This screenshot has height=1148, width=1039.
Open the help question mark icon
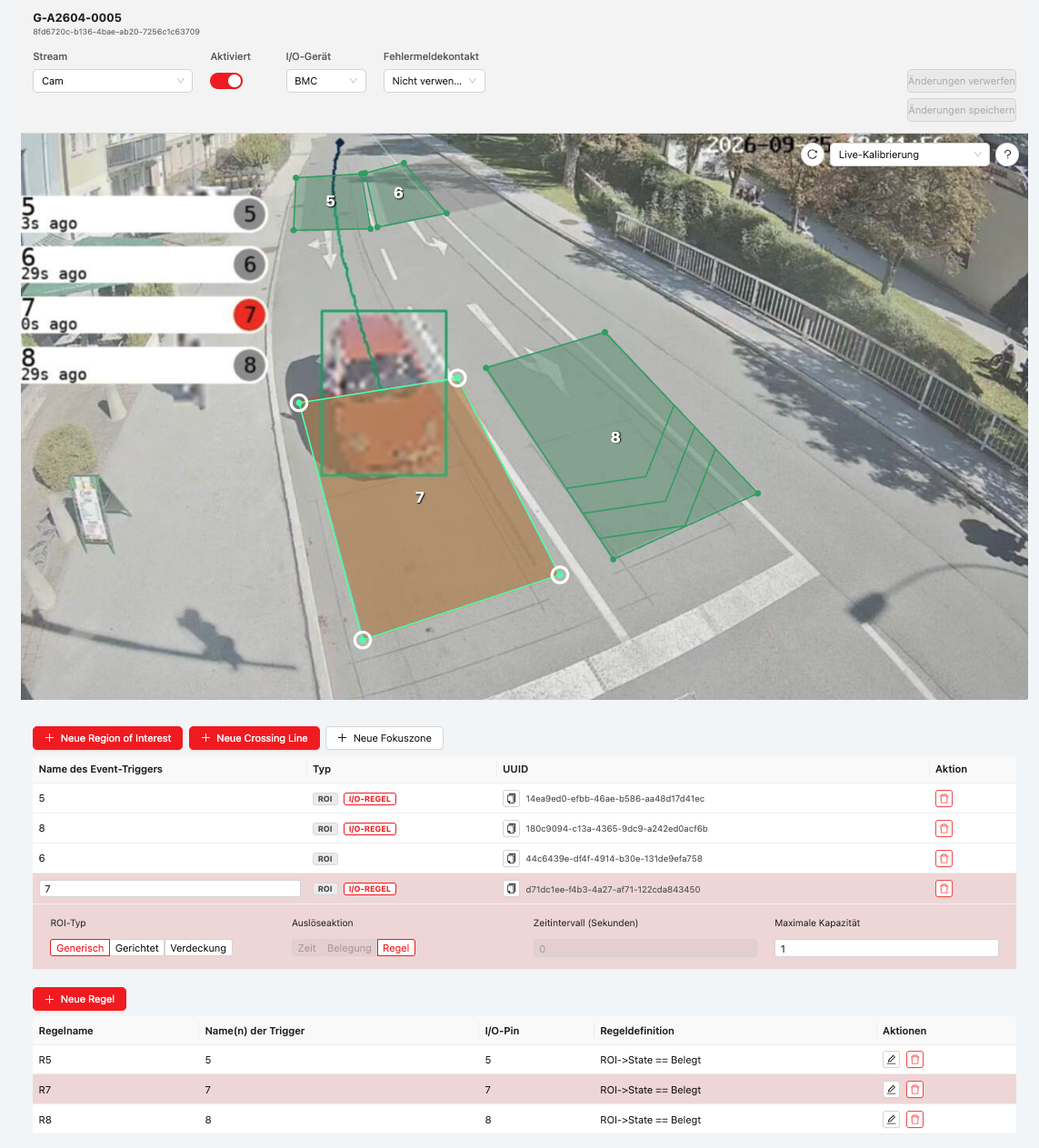pyautogui.click(x=1007, y=155)
